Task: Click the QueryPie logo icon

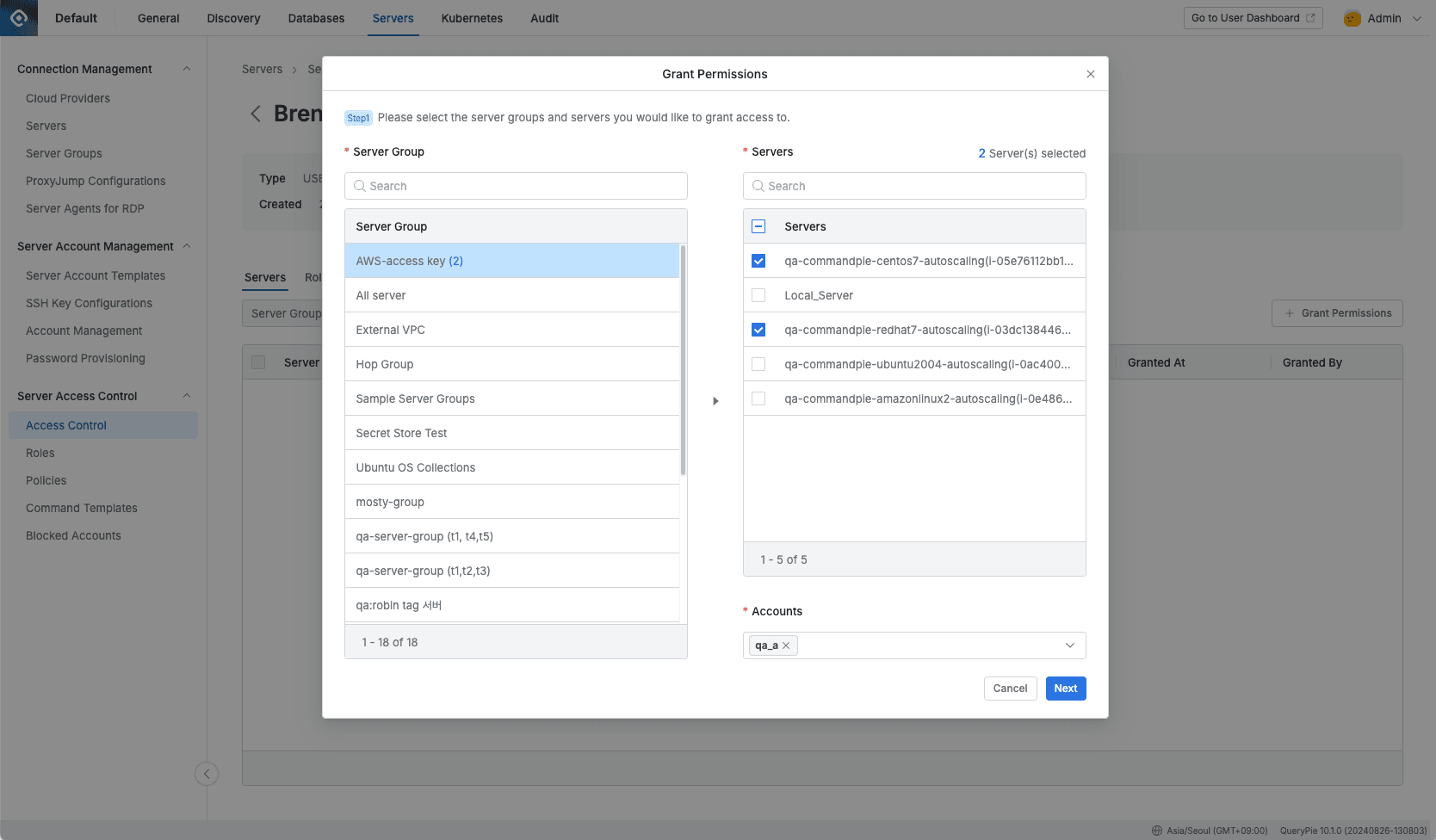Action: pos(18,17)
